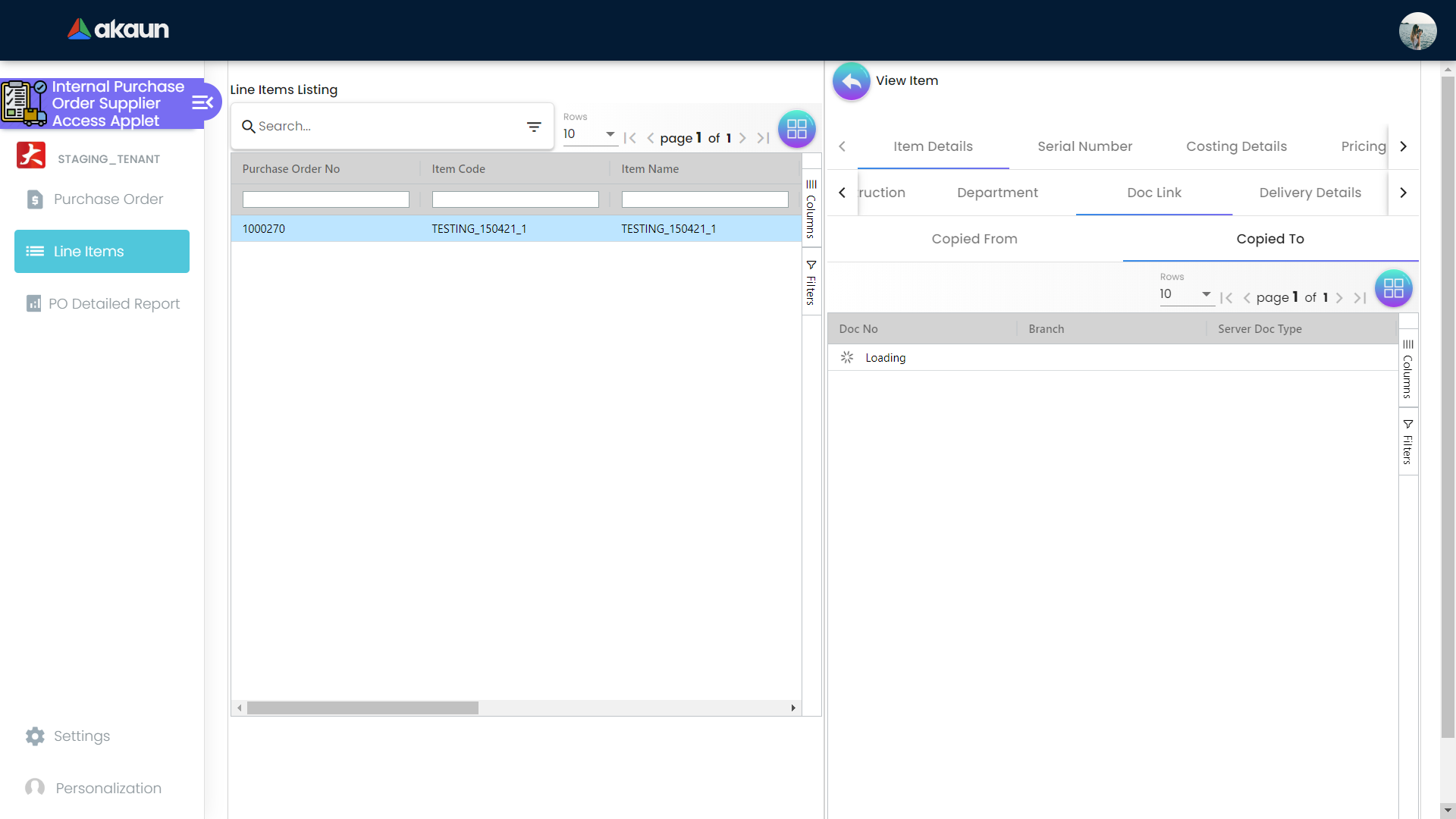Image resolution: width=1456 pixels, height=819 pixels.
Task: Open the grid view button in Line Items Listing
Action: coord(796,129)
